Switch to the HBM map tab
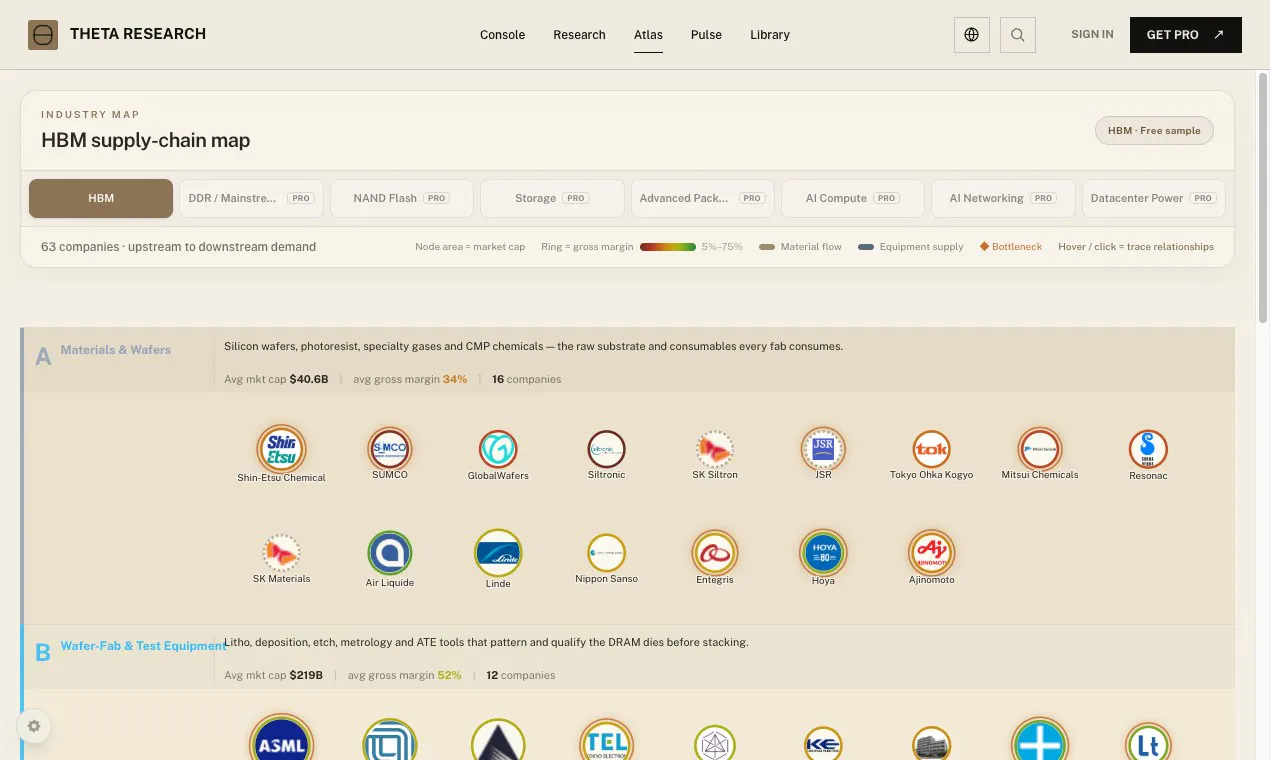Screen dimensions: 1270x760 [x=101, y=198]
